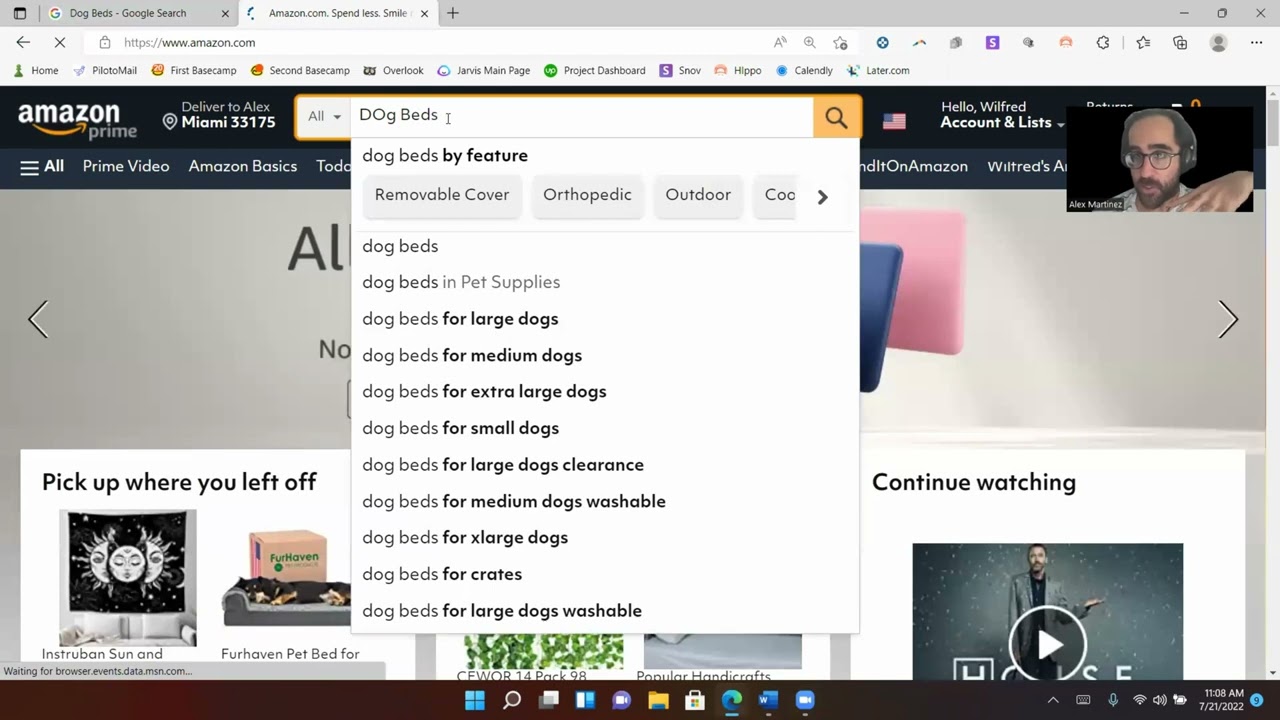Close the Amazon.com tab
The image size is (1280, 720).
424,13
